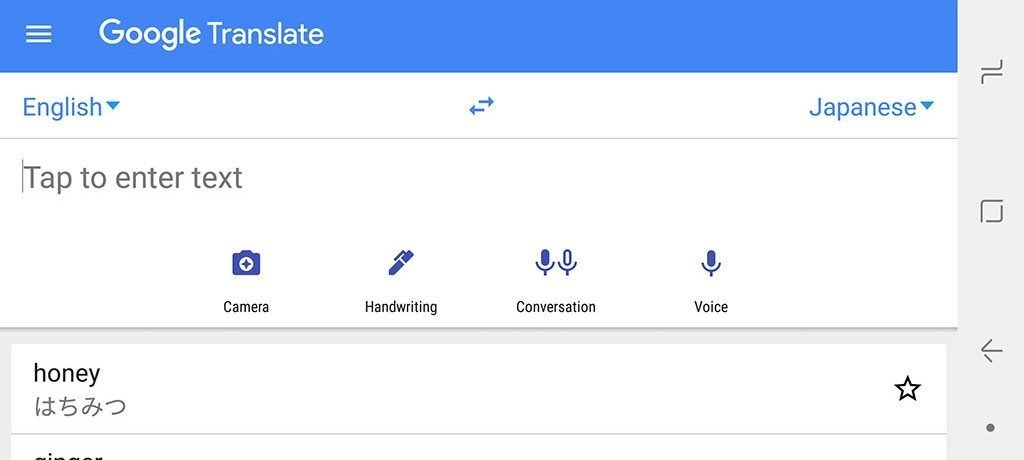Start Voice input with the microphone

[x=711, y=263]
